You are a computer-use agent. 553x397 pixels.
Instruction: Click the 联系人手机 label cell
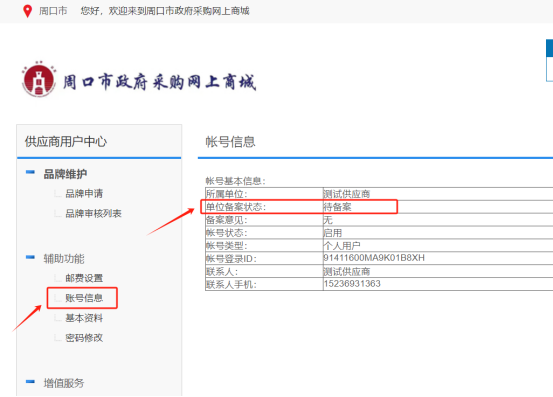tap(264, 284)
